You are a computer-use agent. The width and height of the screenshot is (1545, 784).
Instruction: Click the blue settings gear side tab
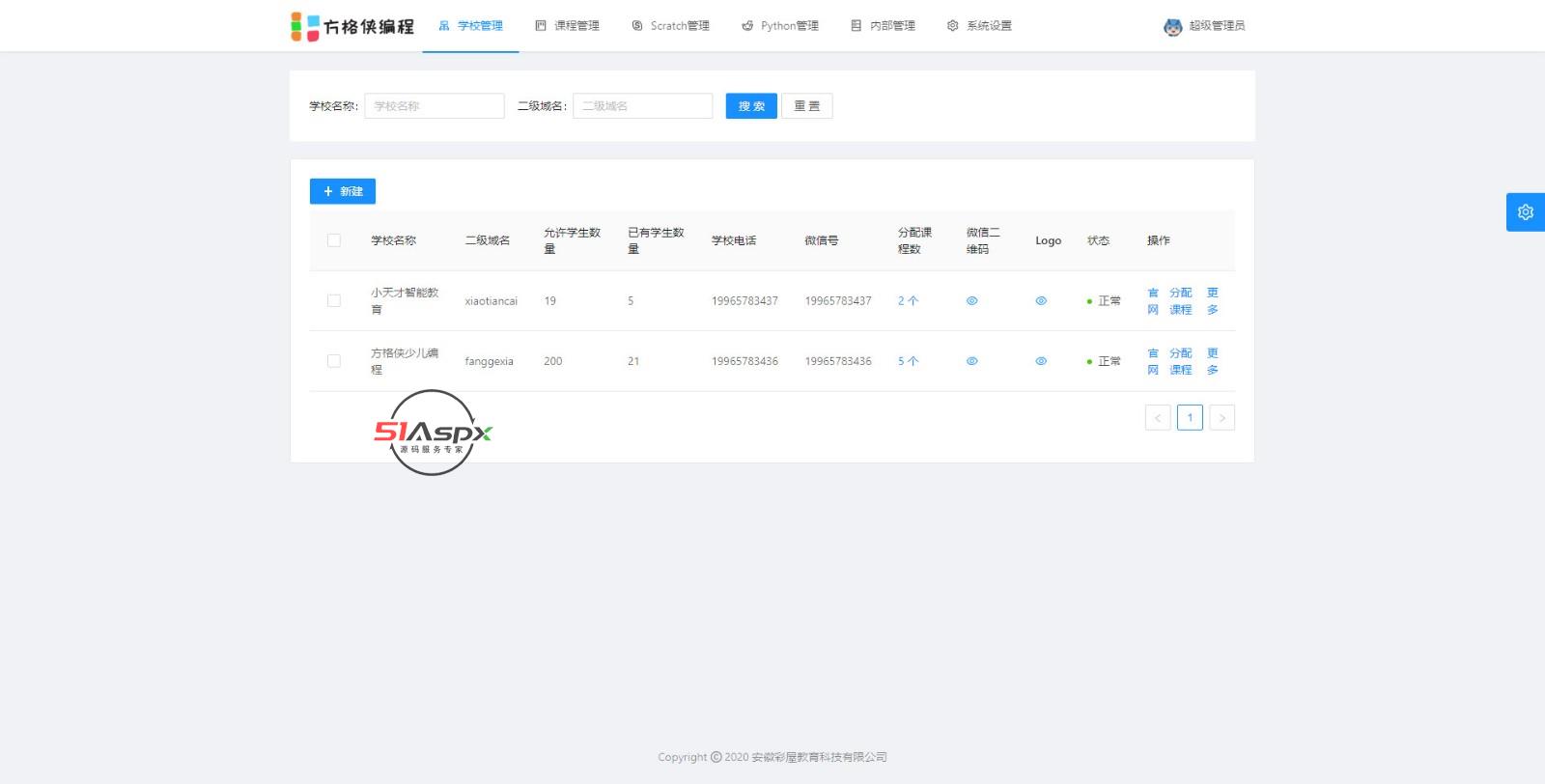click(1526, 212)
